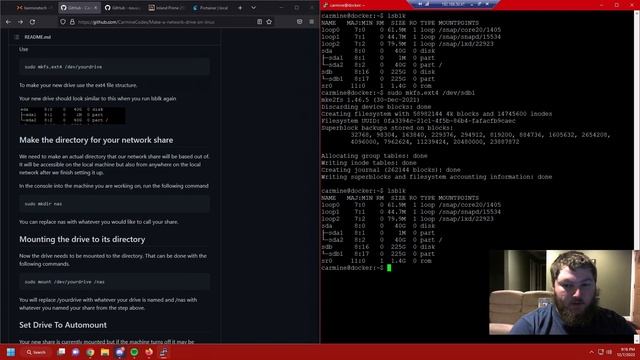Screen dimensions: 640x360
Task: Open Discord from the taskbar
Action: [120, 352]
